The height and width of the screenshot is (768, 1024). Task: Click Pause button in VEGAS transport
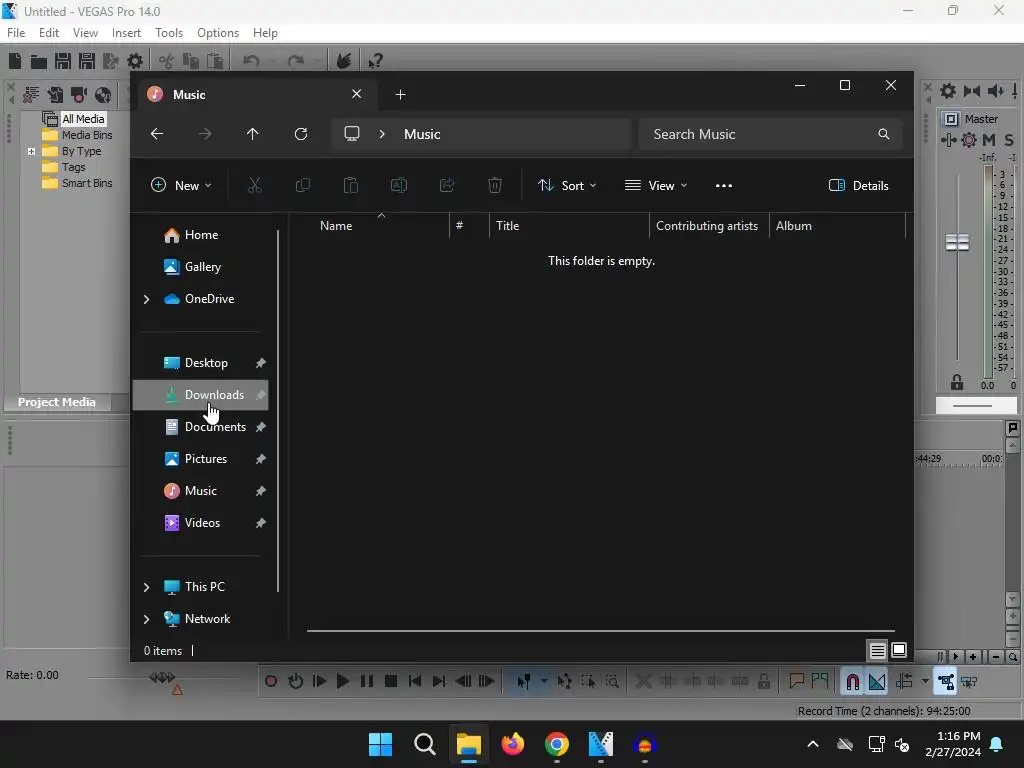(367, 682)
